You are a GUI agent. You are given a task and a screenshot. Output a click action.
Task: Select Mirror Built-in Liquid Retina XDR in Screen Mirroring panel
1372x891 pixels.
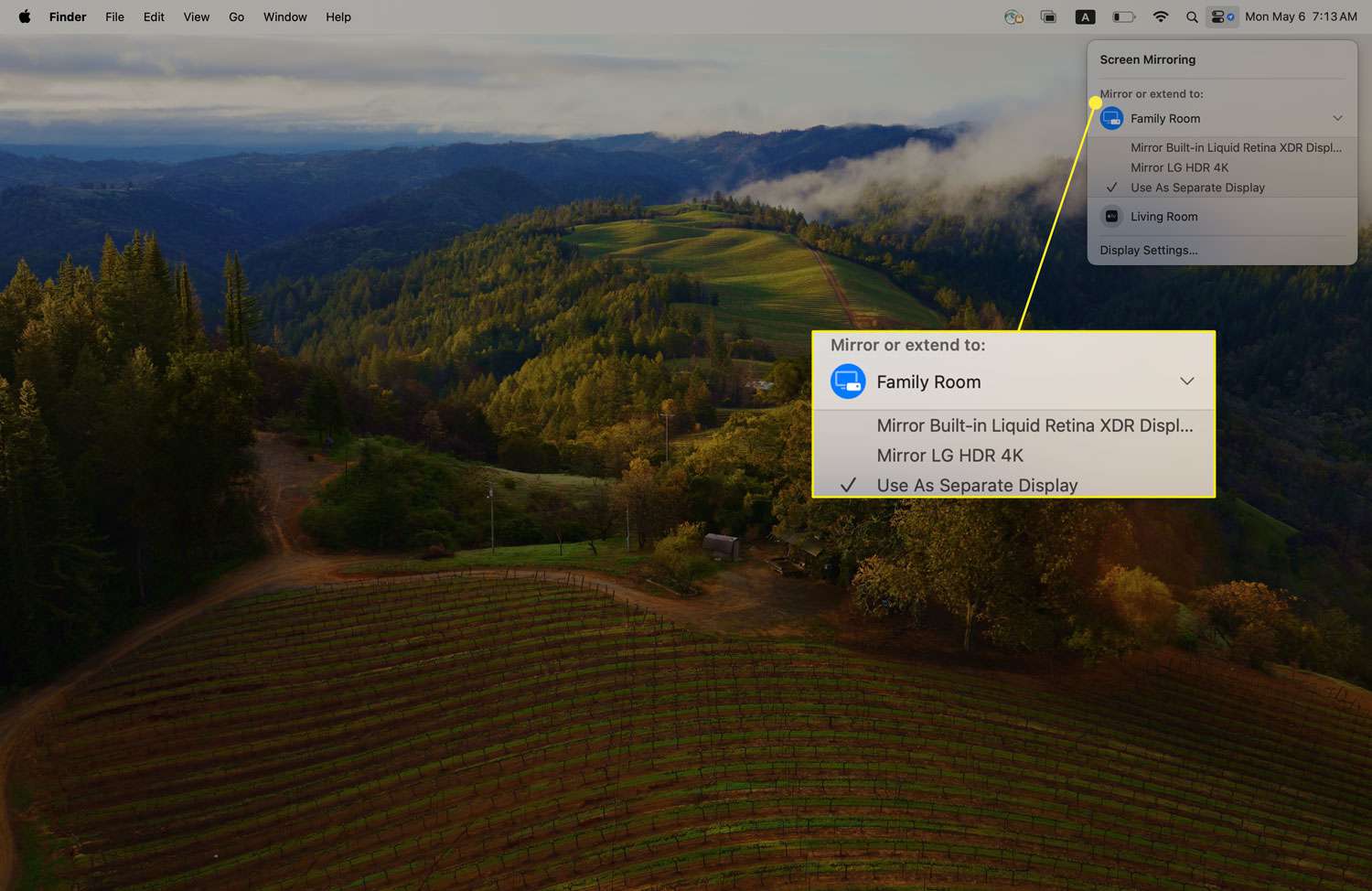tap(1236, 147)
